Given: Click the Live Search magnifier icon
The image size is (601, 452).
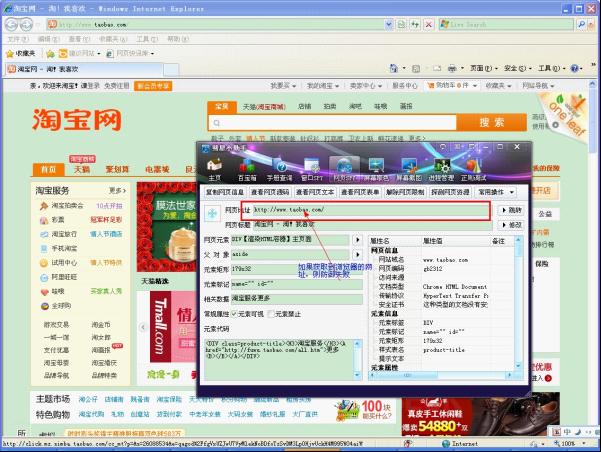Looking at the screenshot, I should coord(581,25).
